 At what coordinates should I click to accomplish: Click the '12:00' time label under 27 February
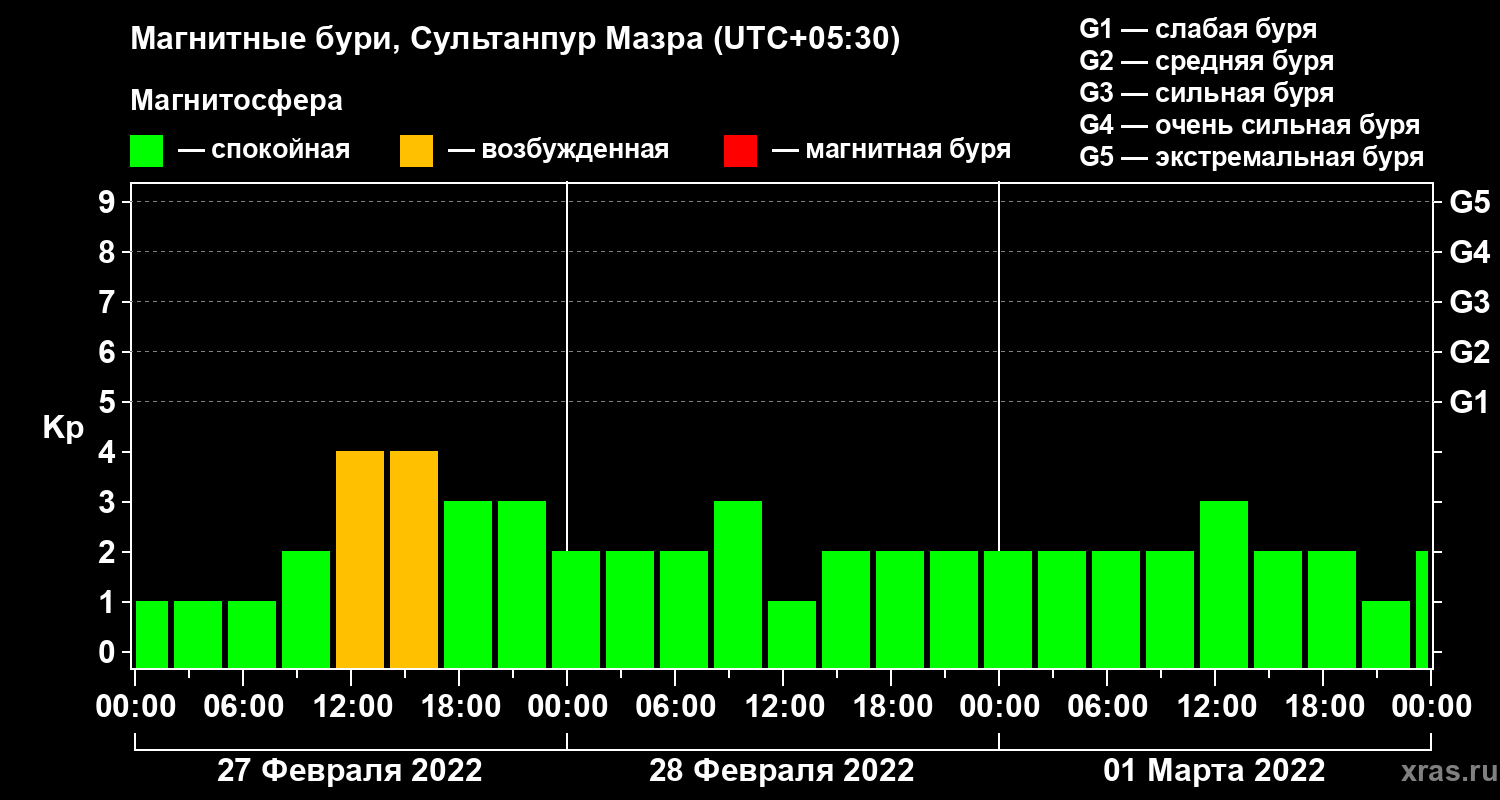351,706
